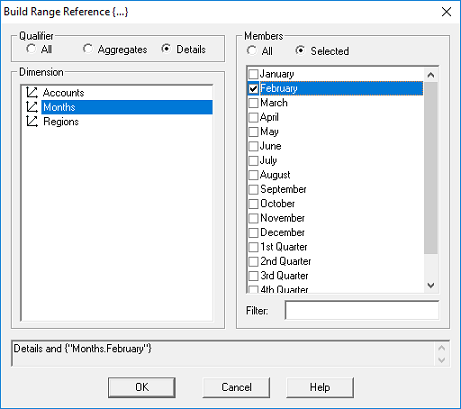Confirm with the OK button
Image resolution: width=461 pixels, height=409 pixels.
coord(142,387)
